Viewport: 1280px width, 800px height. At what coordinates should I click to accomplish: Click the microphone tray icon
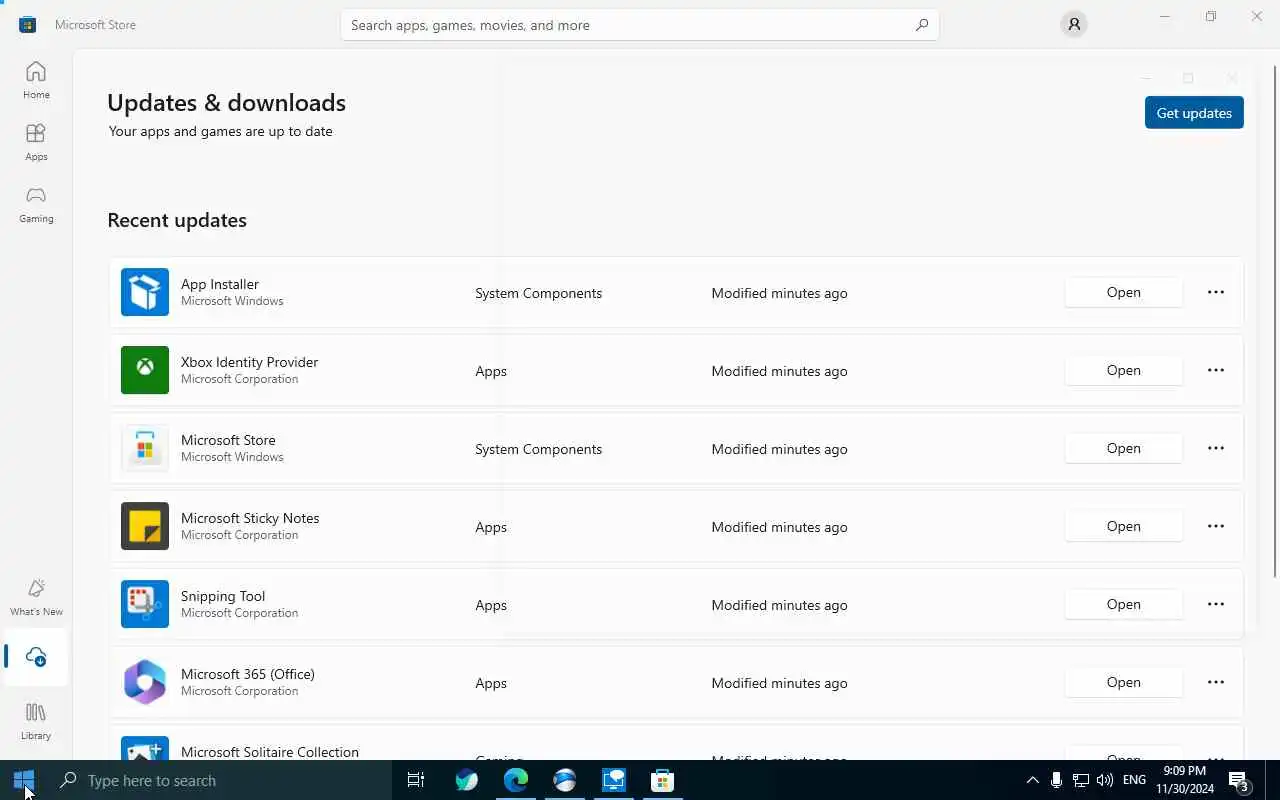[x=1056, y=780]
